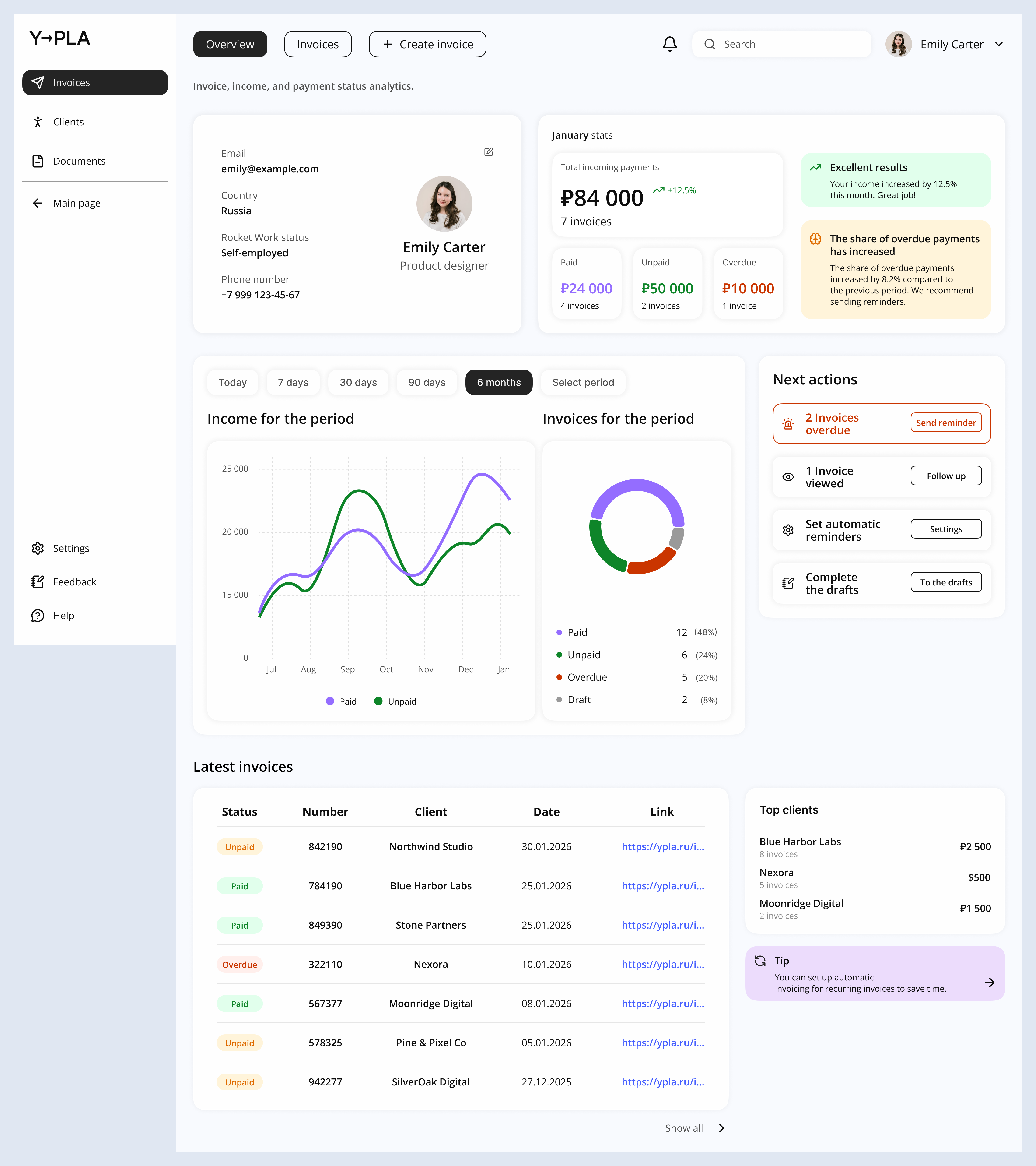Open the Northwind Studio invoice link
Viewport: 1036px width, 1166px height.
click(662, 847)
